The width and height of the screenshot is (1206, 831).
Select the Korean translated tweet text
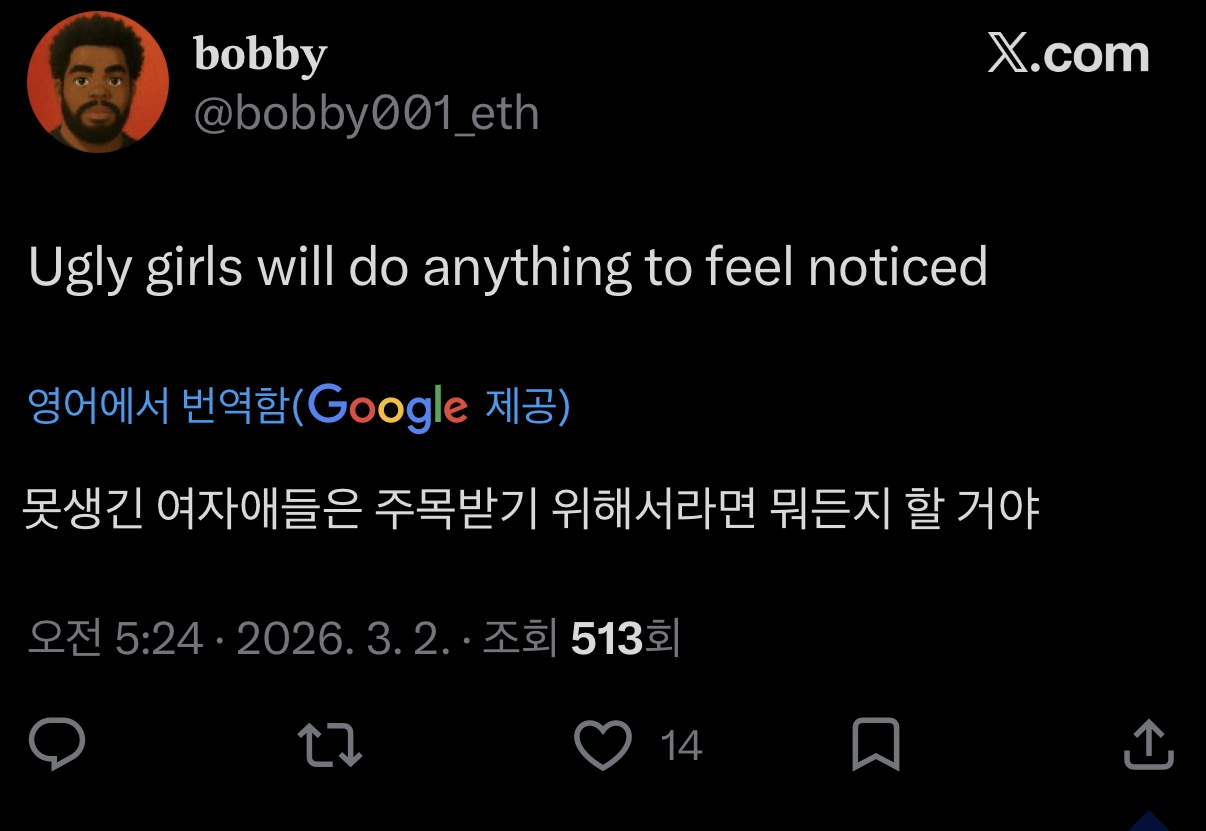point(530,510)
